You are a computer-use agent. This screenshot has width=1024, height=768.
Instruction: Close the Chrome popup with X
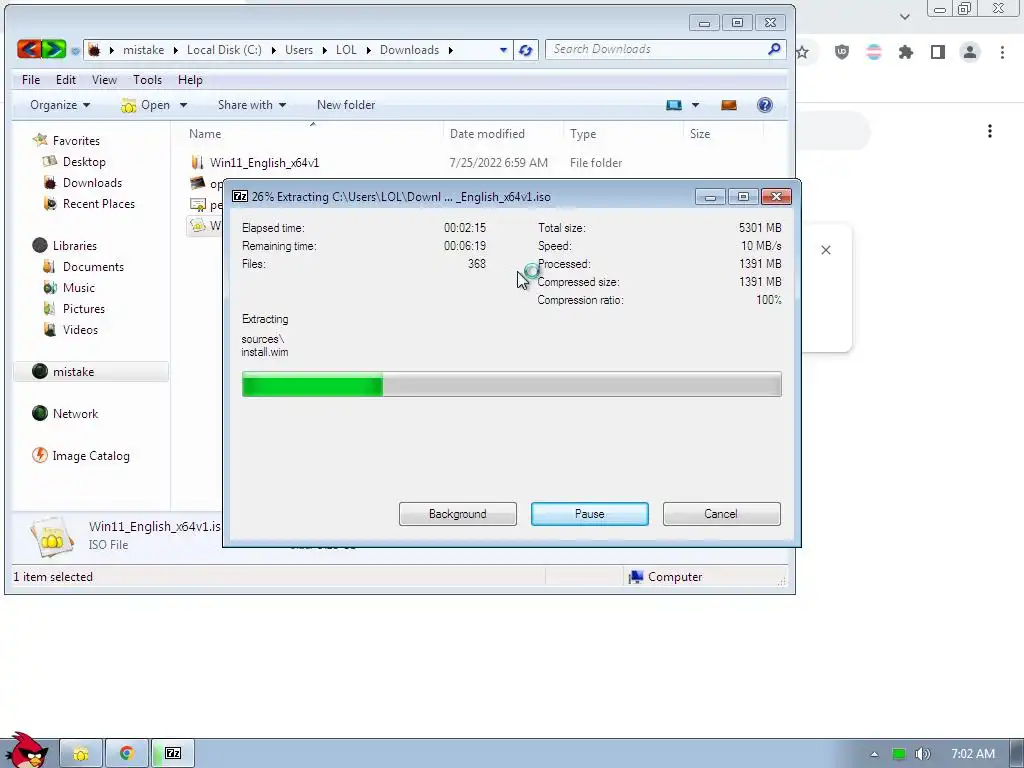coord(825,250)
